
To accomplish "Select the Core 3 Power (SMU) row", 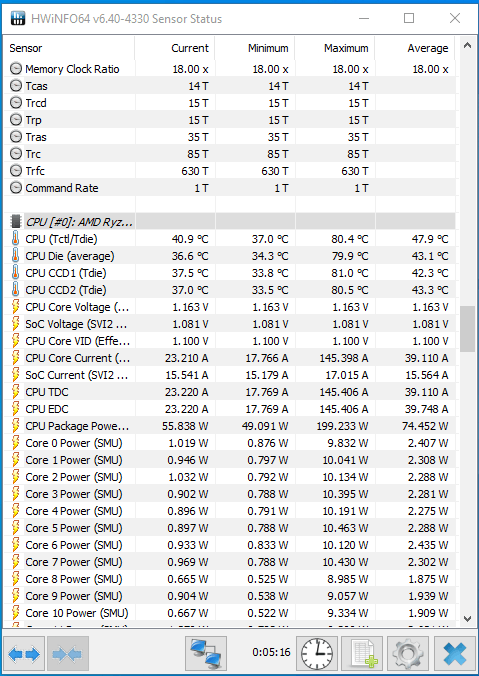I will (229, 494).
